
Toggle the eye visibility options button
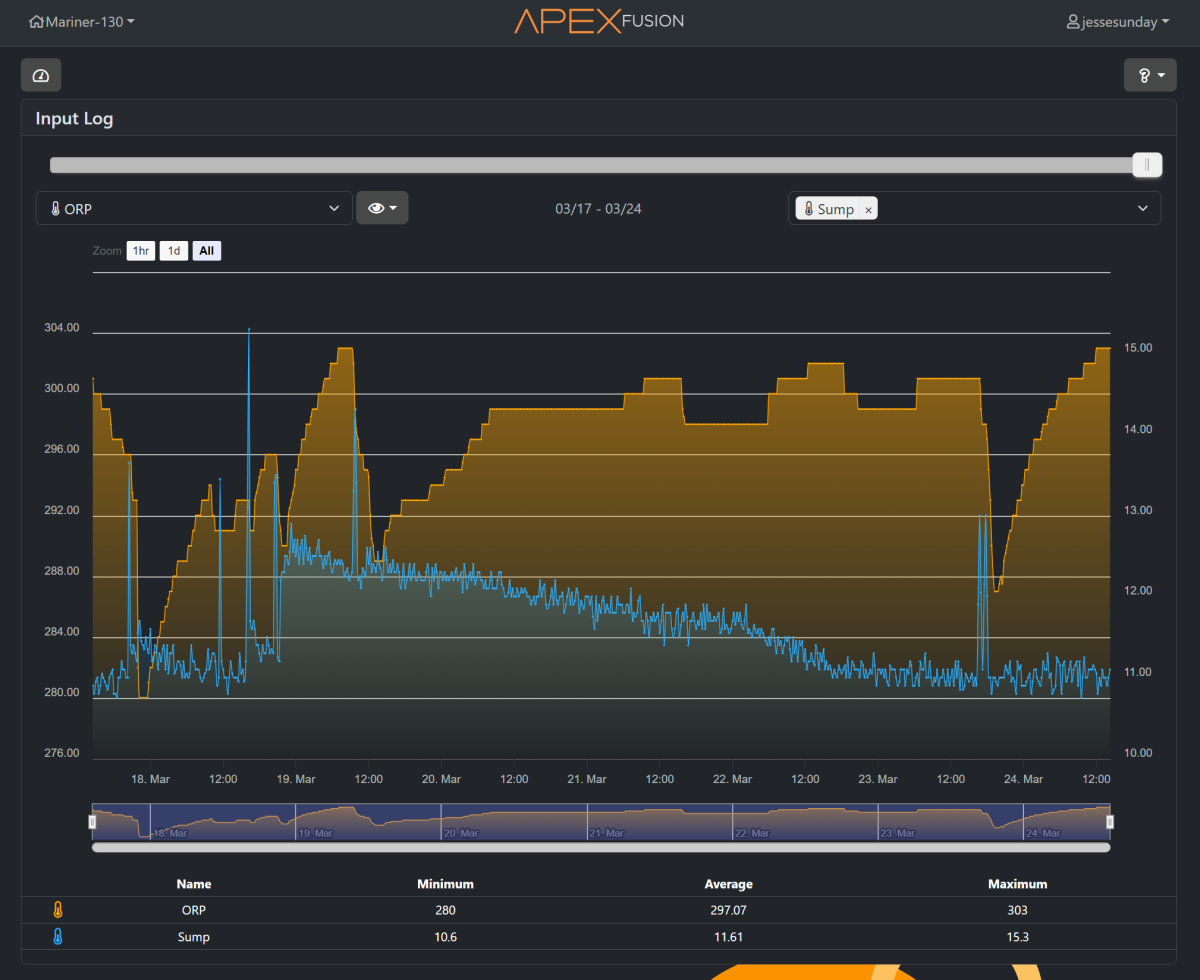click(382, 208)
